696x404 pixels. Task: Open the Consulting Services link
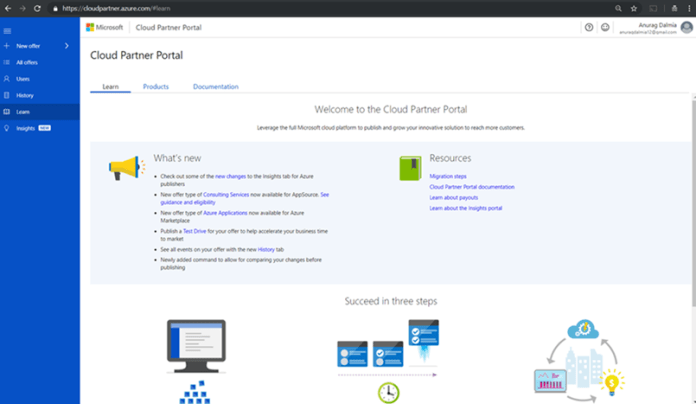226,194
